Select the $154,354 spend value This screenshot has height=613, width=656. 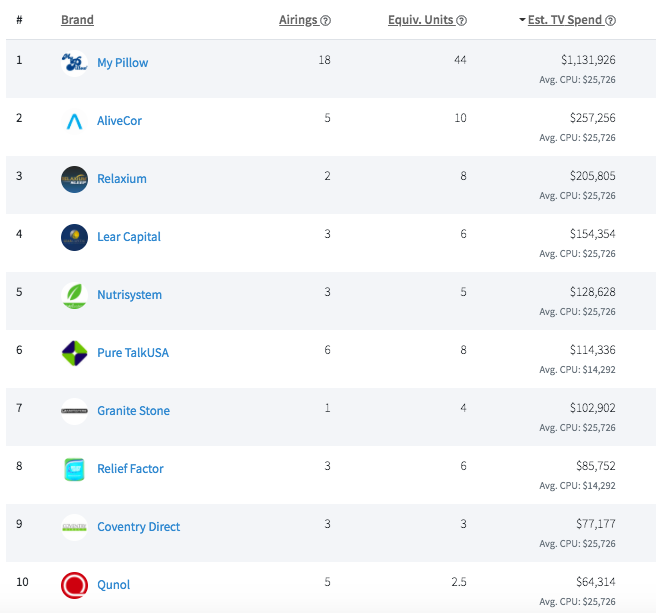[592, 234]
